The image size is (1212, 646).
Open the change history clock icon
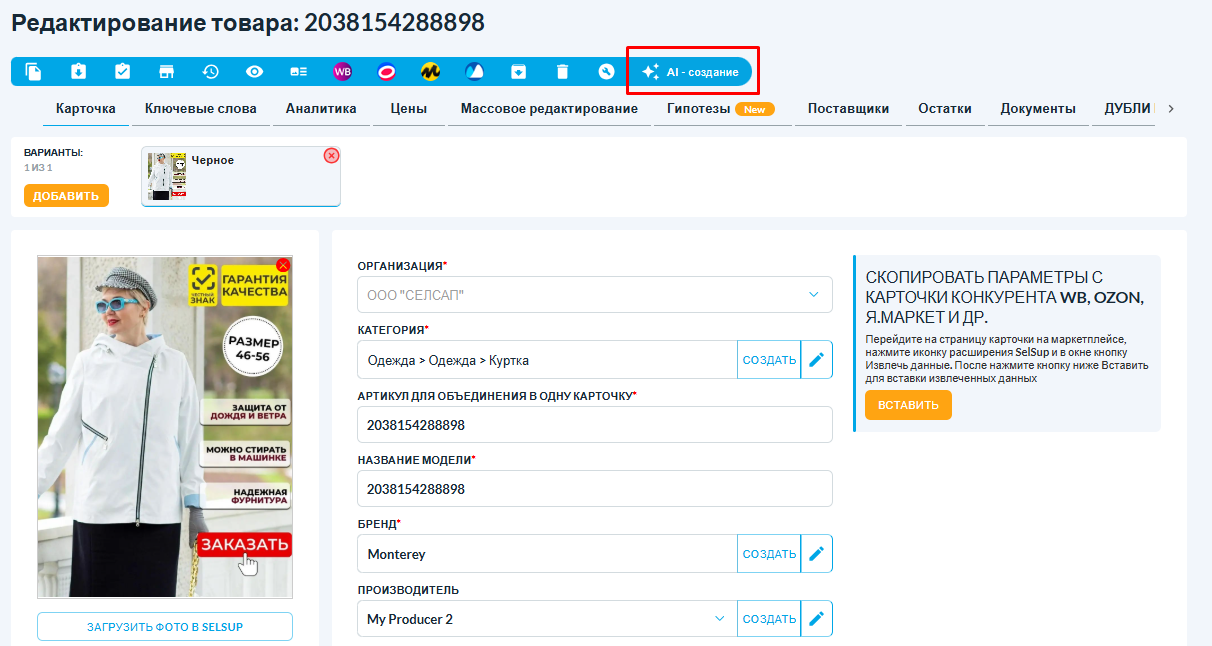[210, 72]
